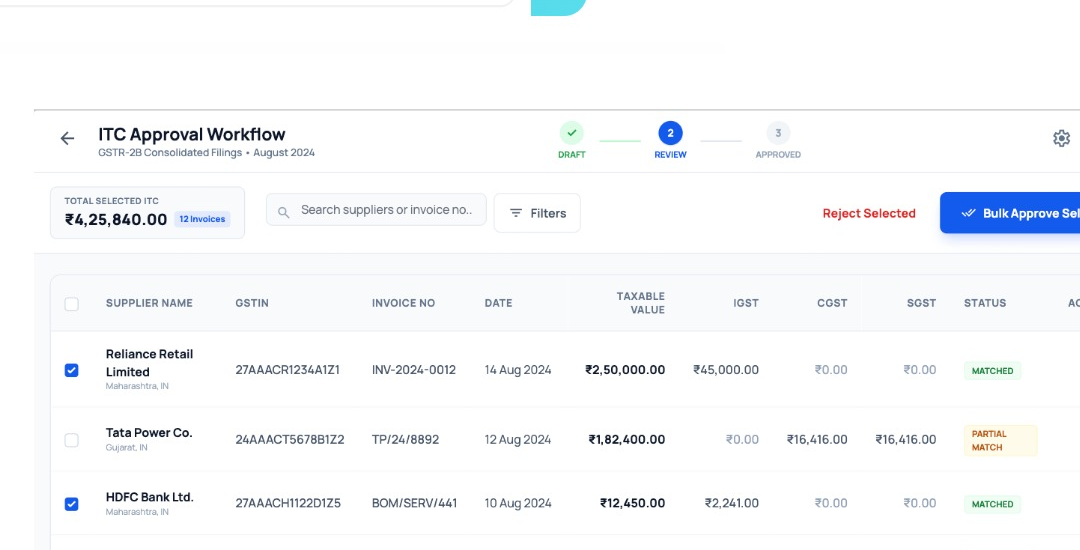Click GSTIN 27AAACH1122D1Z5
Image resolution: width=1080 pixels, height=550 pixels.
288,503
